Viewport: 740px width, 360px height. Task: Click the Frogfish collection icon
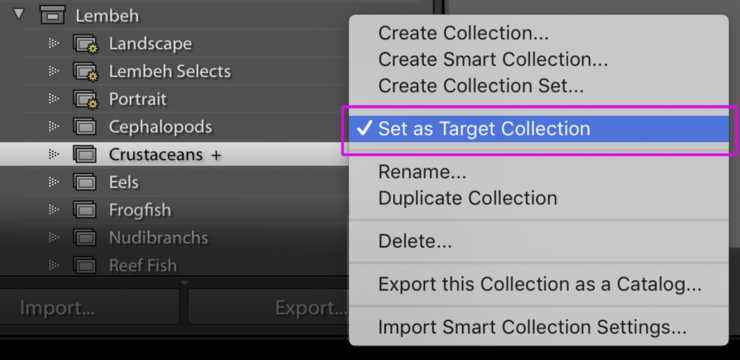tap(85, 209)
